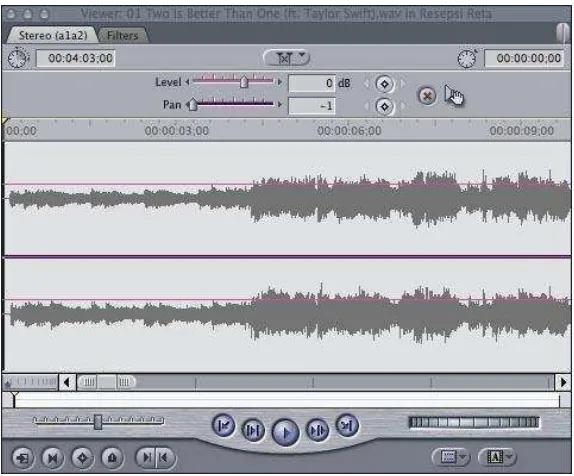Open the Generator pop-up menu

[497, 457]
